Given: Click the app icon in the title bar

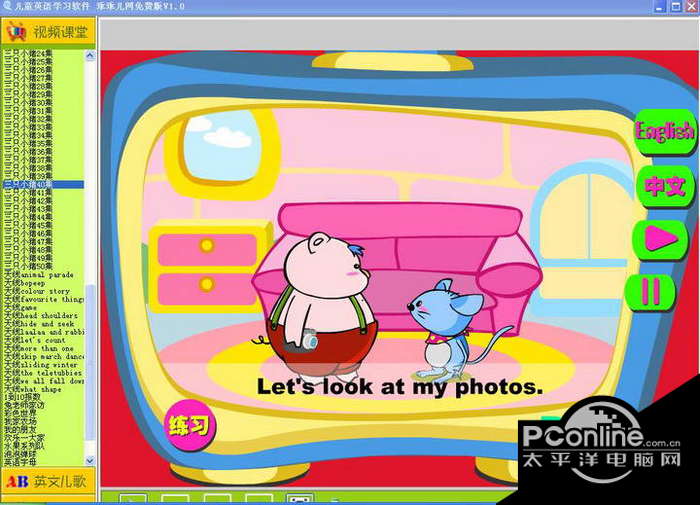Looking at the screenshot, I should tap(6, 6).
